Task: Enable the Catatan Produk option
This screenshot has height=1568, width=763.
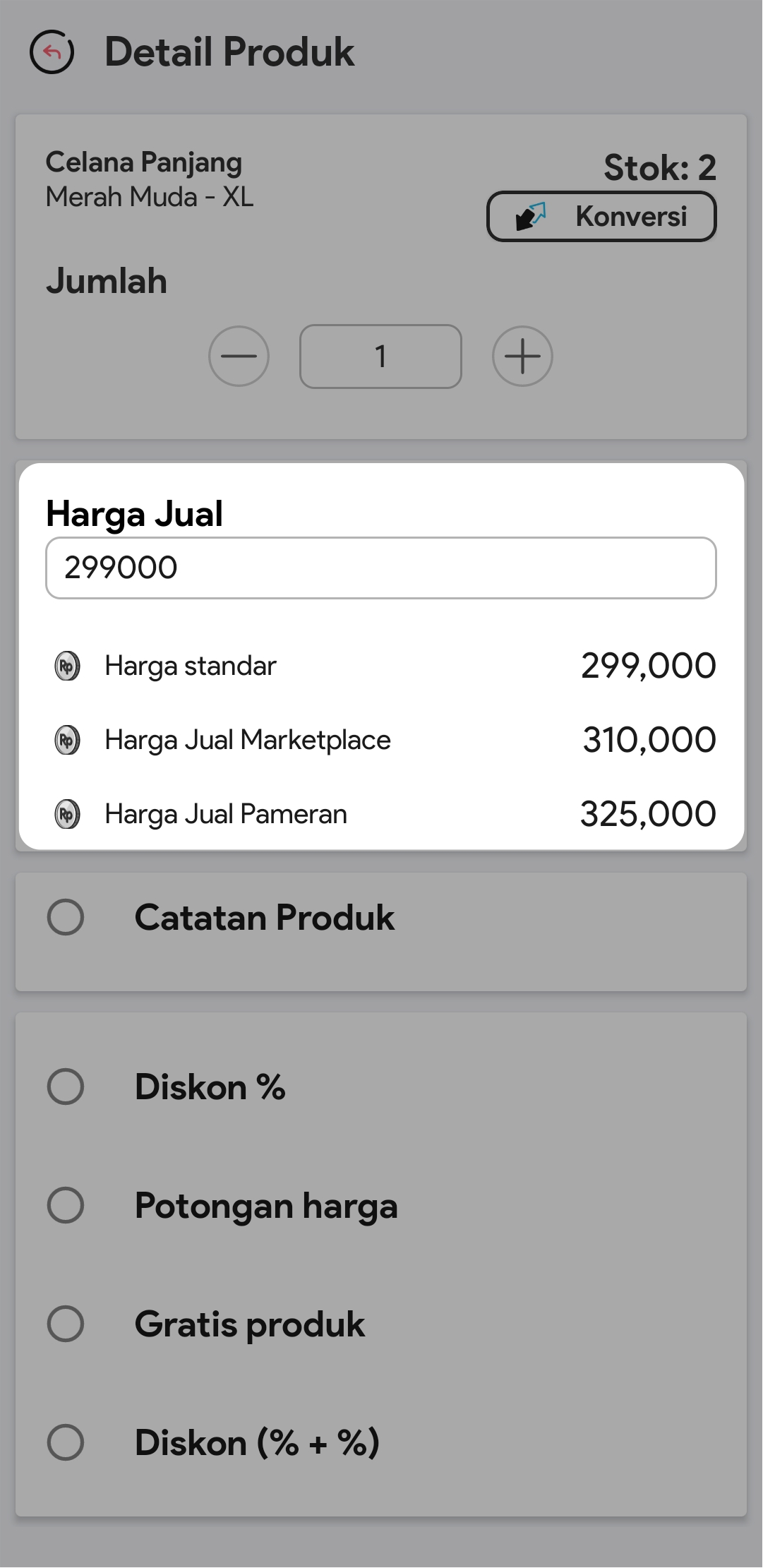Action: pyautogui.click(x=66, y=917)
